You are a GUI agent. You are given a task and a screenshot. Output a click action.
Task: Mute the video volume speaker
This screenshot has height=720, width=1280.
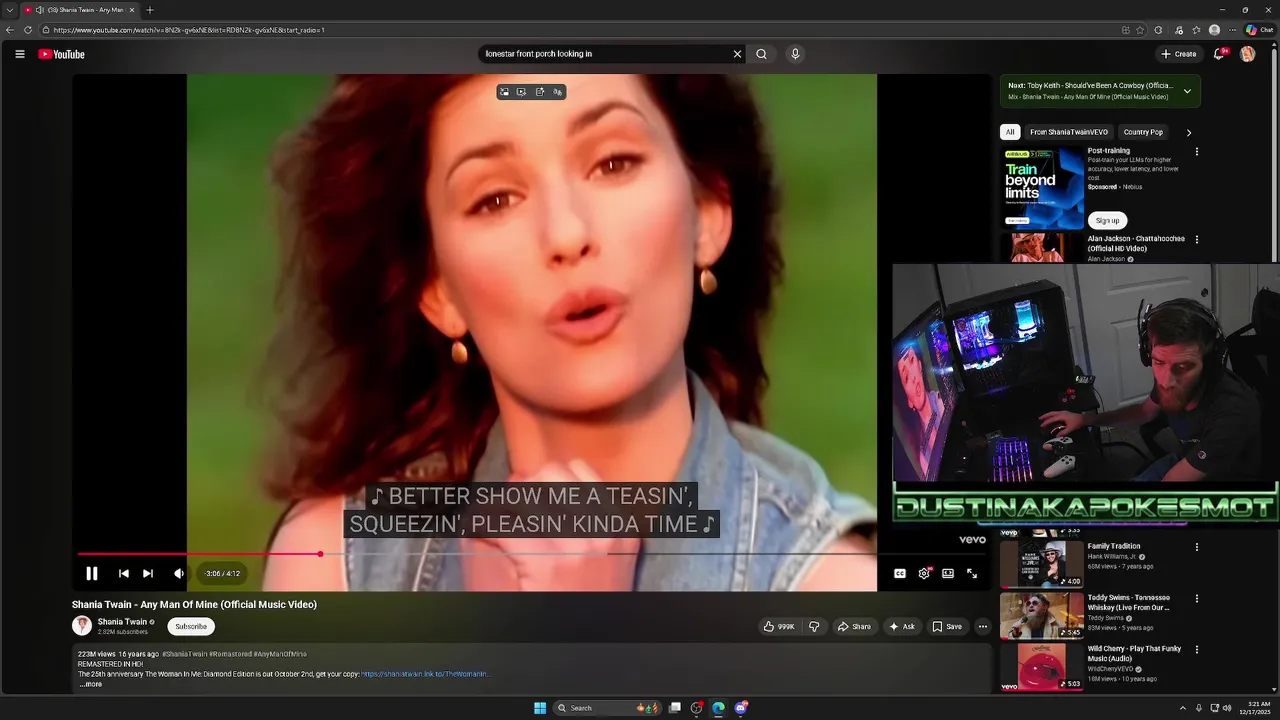(x=178, y=573)
